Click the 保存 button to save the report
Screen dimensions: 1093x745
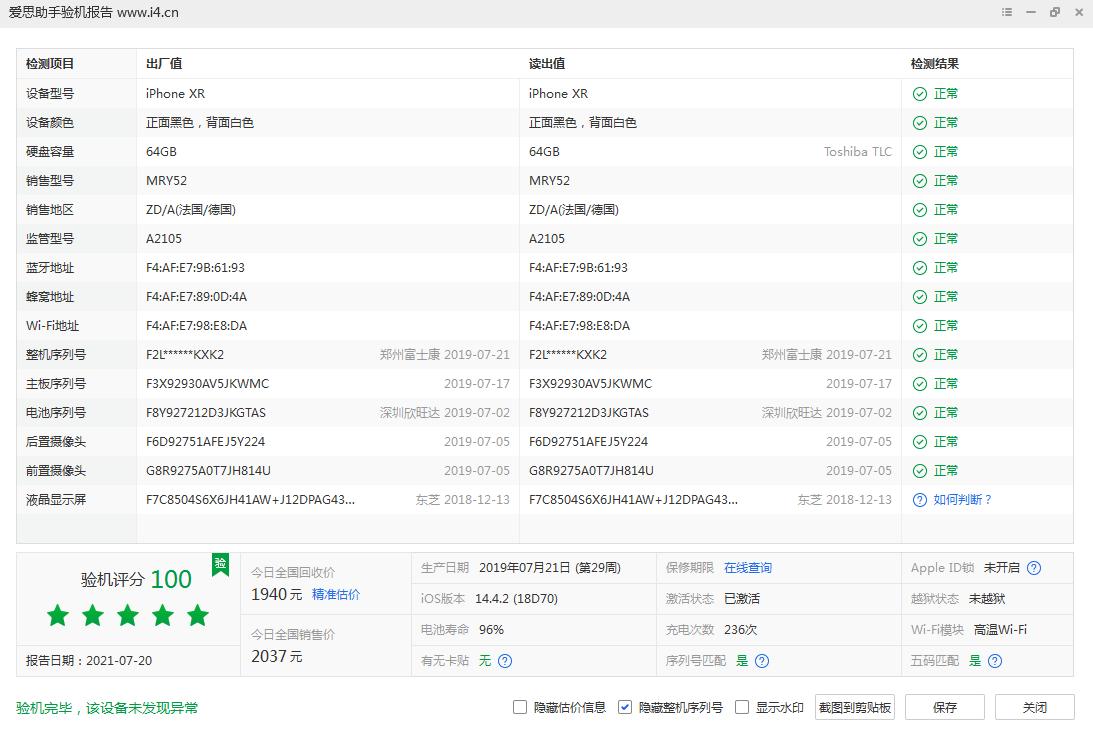tap(944, 707)
